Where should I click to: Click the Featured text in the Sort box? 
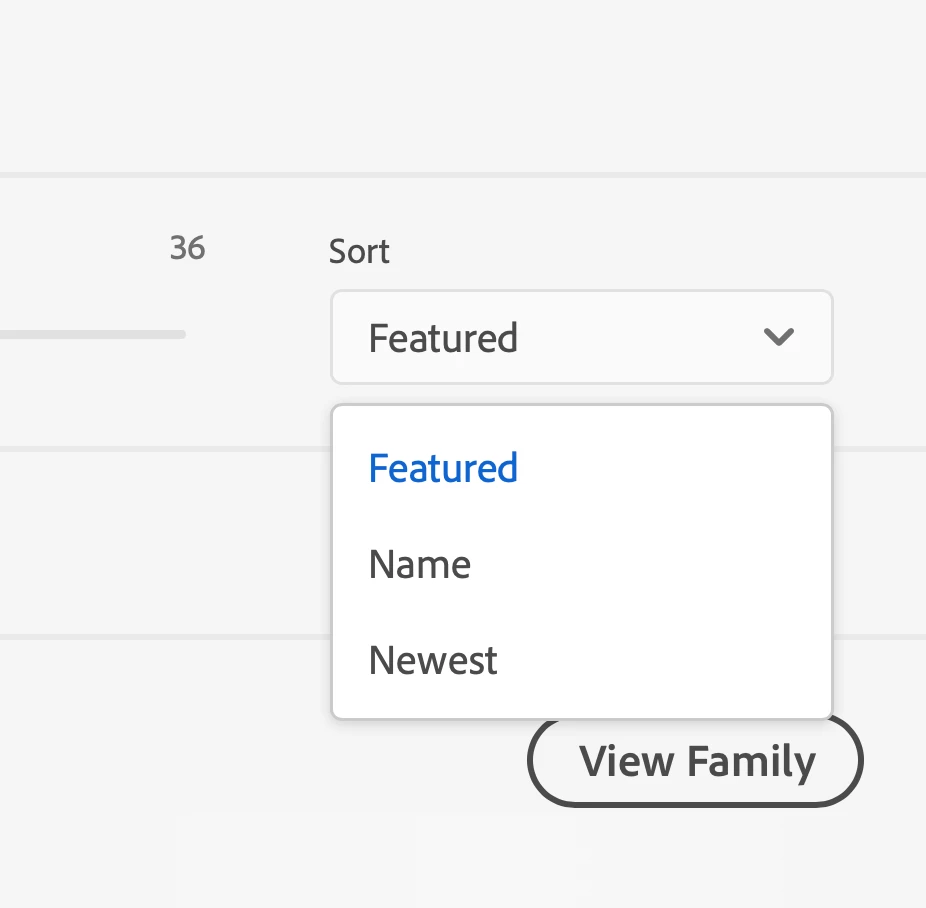(443, 338)
